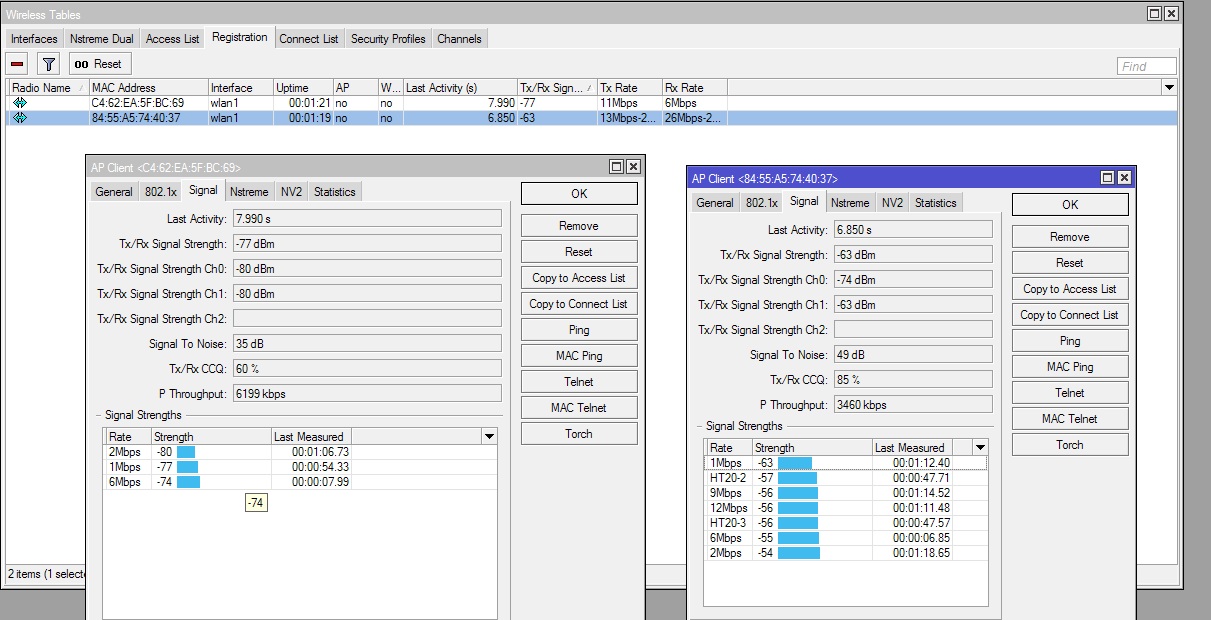Open the Access List tab
Viewport: 1211px width, 620px height.
click(x=172, y=39)
